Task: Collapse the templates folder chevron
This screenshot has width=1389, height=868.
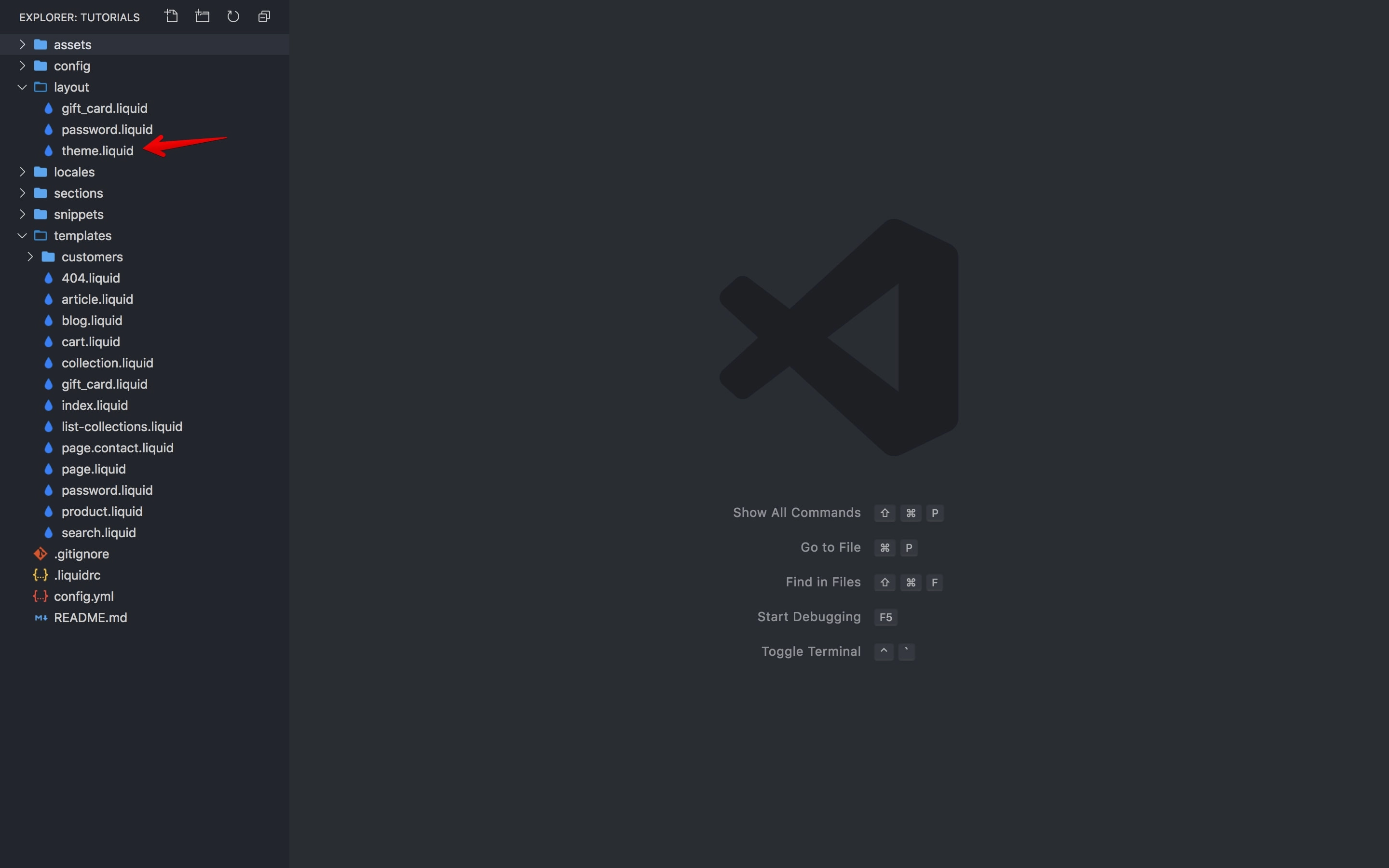Action: coord(22,235)
